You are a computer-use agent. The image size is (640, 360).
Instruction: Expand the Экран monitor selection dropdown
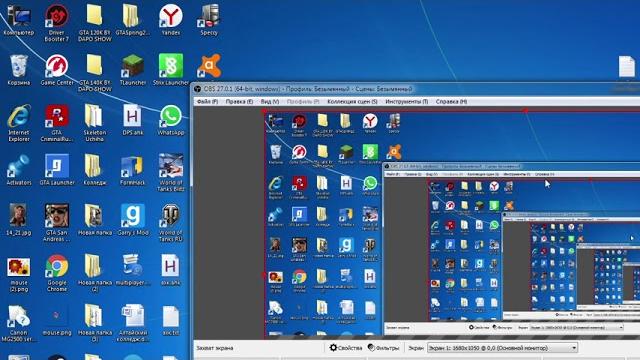click(502, 348)
